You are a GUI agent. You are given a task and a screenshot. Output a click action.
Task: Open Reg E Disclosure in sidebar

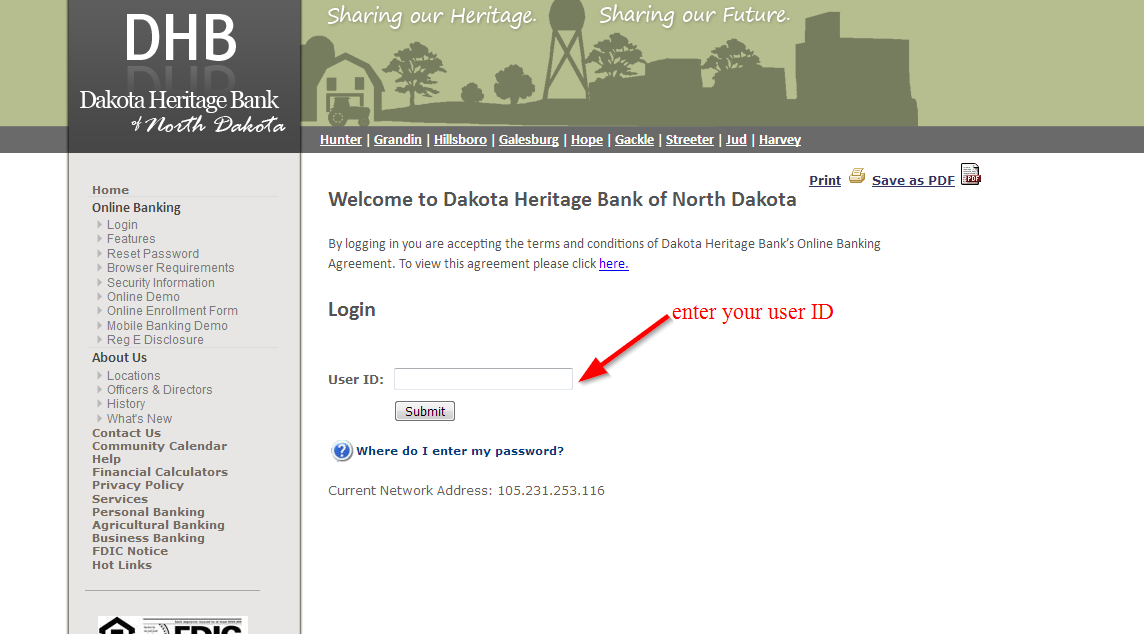pos(155,340)
